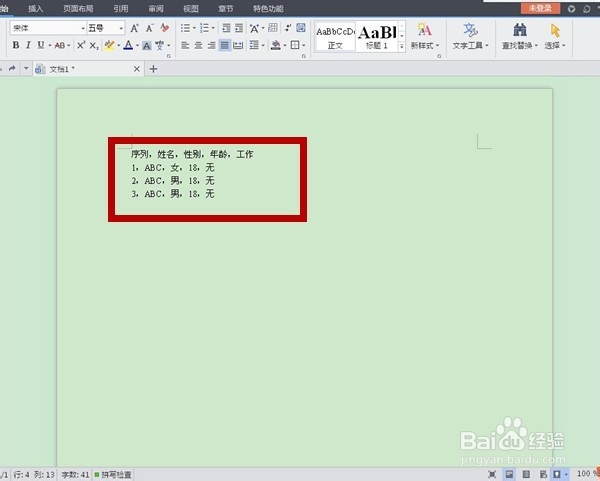Align text right

coord(211,46)
